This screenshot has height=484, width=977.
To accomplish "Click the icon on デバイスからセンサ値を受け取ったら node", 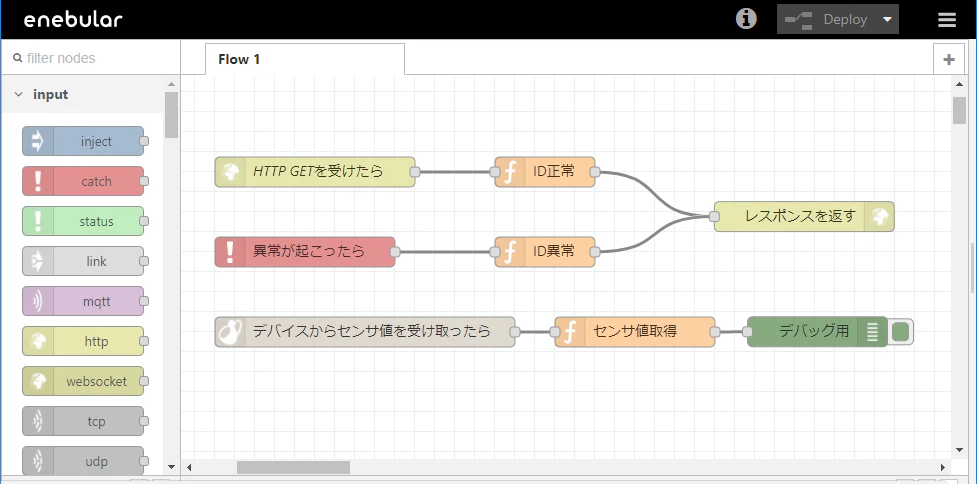I will (230, 331).
